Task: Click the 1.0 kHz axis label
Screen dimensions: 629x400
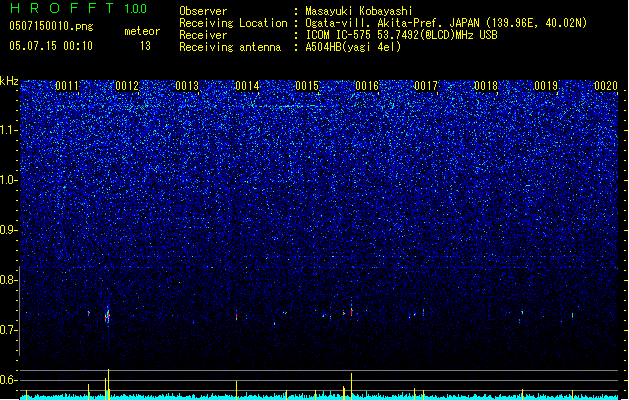Action: (x=9, y=180)
